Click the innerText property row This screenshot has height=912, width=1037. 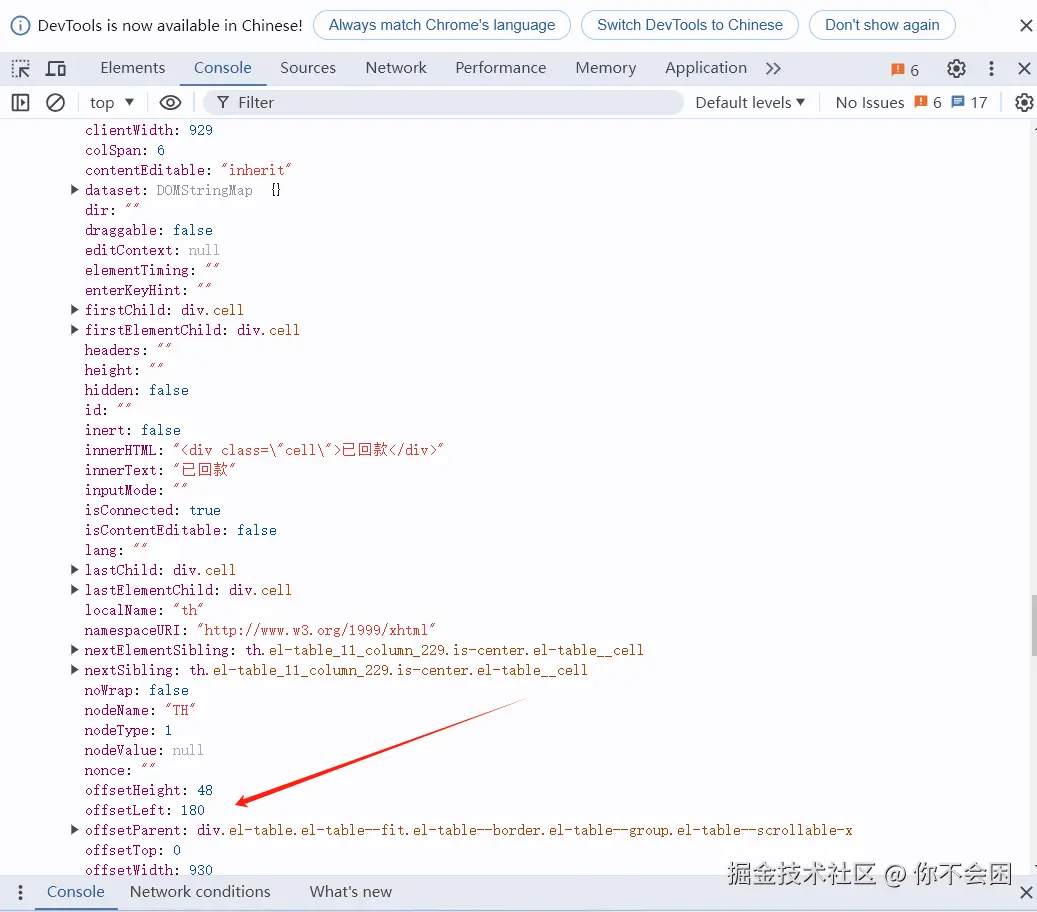[x=160, y=470]
